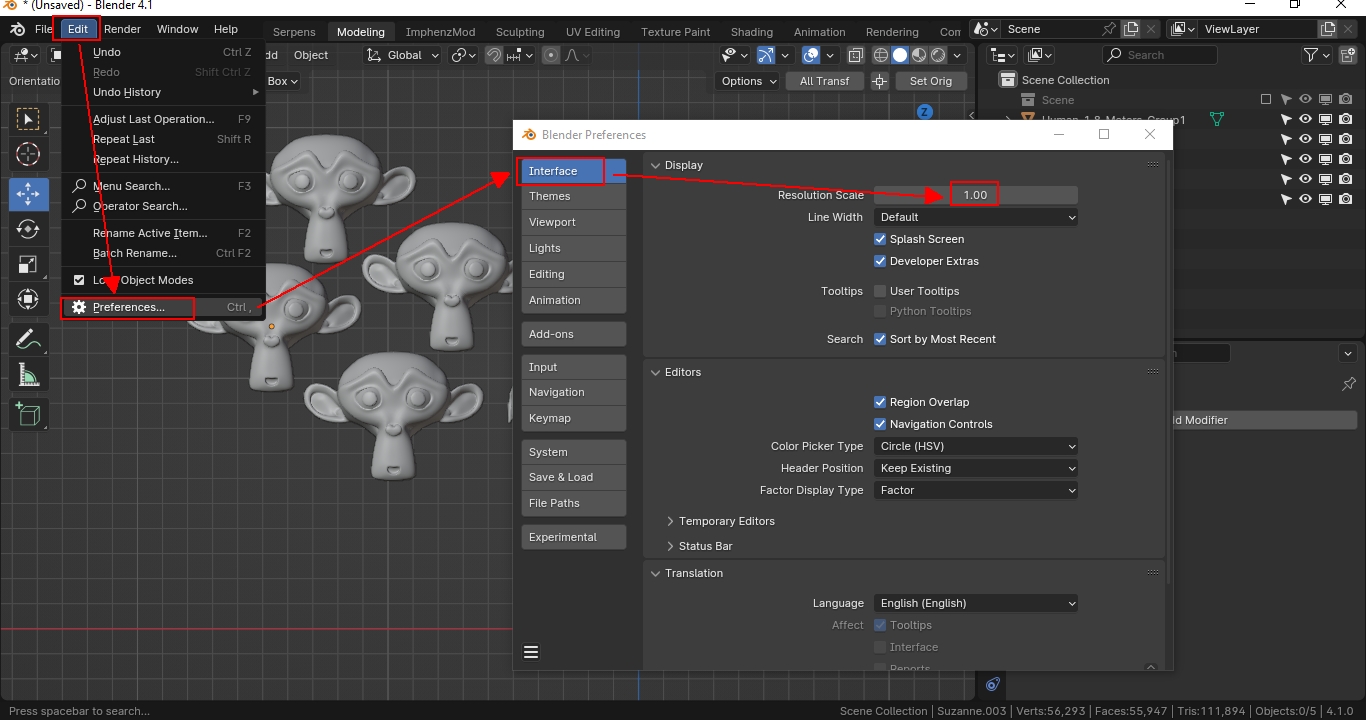Choose the Add Cube tool
The height and width of the screenshot is (720, 1366).
pos(28,414)
